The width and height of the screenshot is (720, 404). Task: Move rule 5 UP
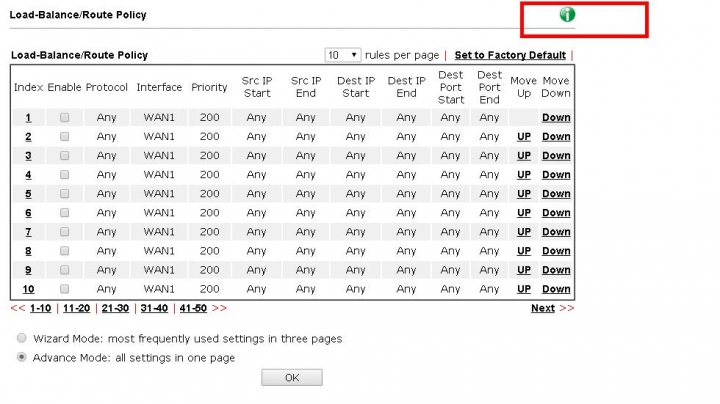[x=524, y=194]
